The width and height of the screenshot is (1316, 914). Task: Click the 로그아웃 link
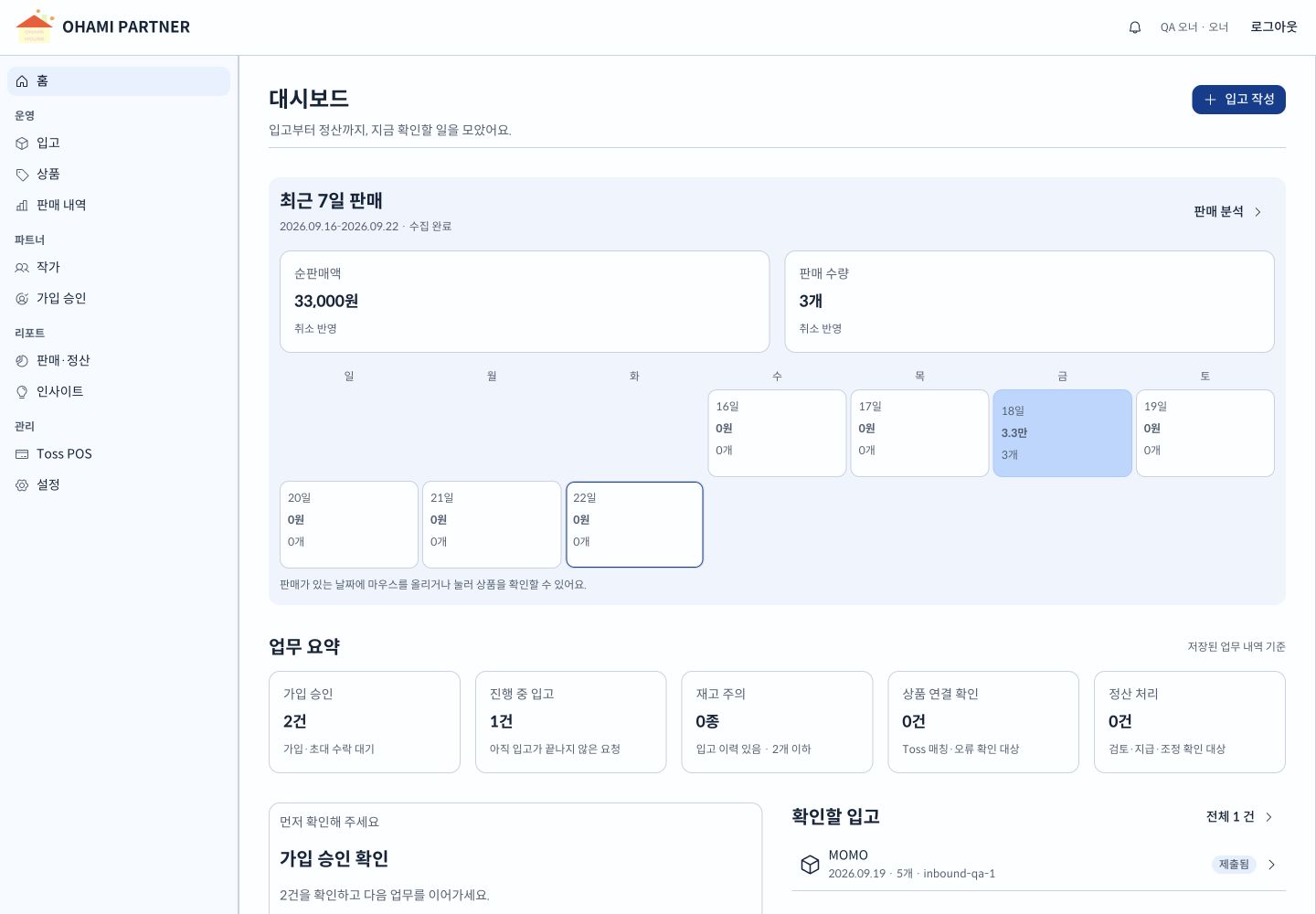1274,27
